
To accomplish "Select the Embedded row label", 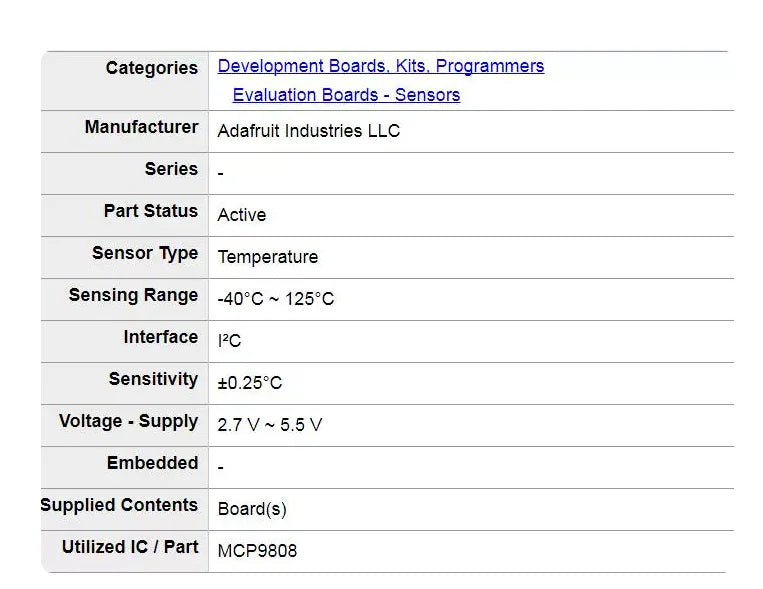I will (152, 463).
